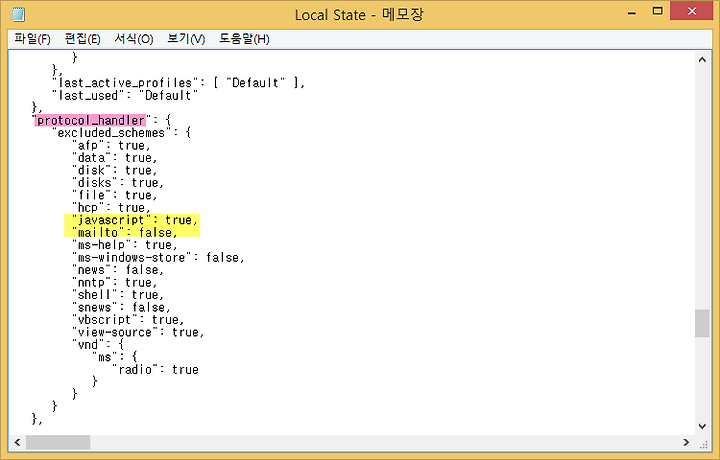The image size is (720, 460).
Task: Click the "data": true line
Action: point(115,158)
